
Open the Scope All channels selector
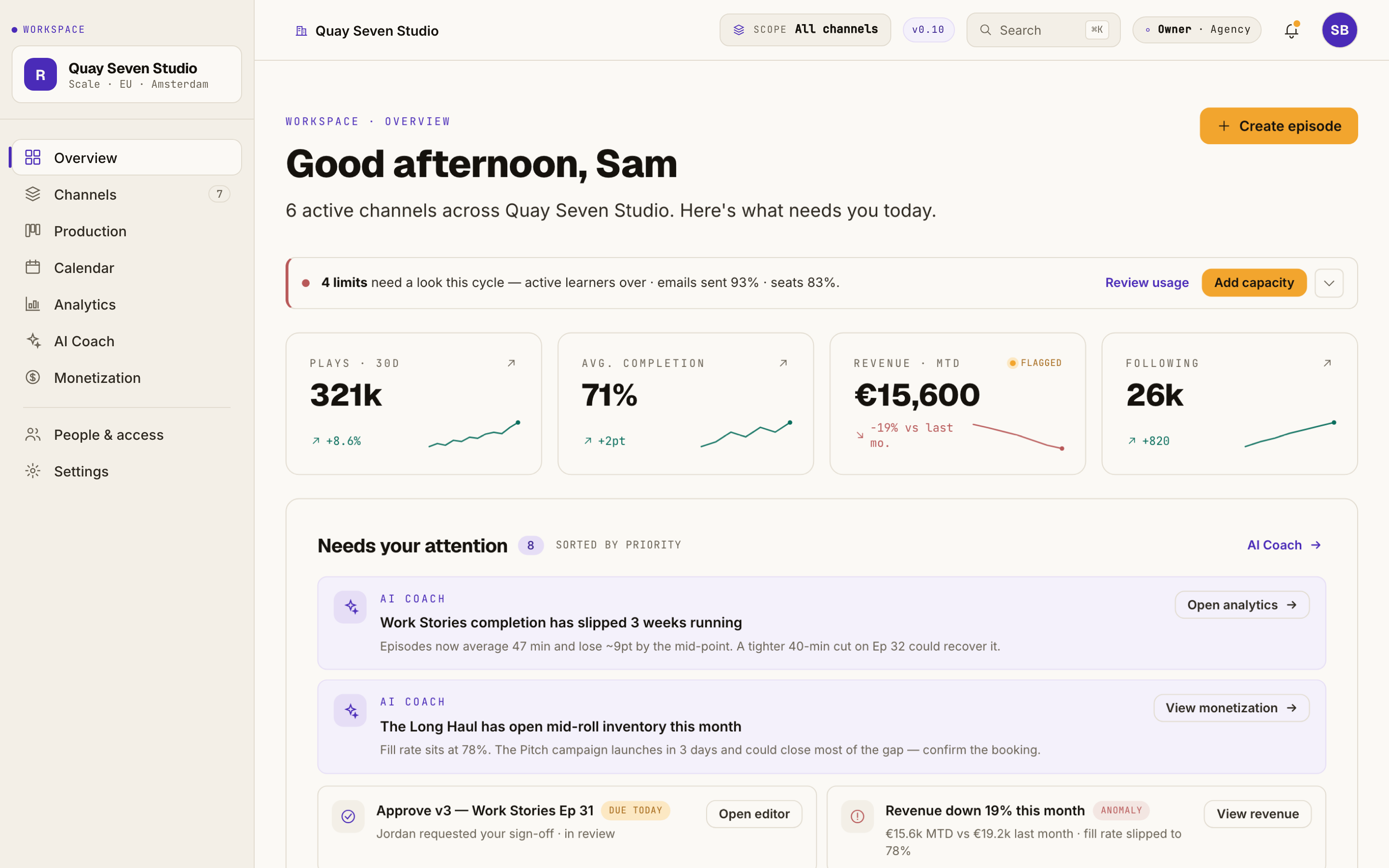pyautogui.click(x=805, y=30)
